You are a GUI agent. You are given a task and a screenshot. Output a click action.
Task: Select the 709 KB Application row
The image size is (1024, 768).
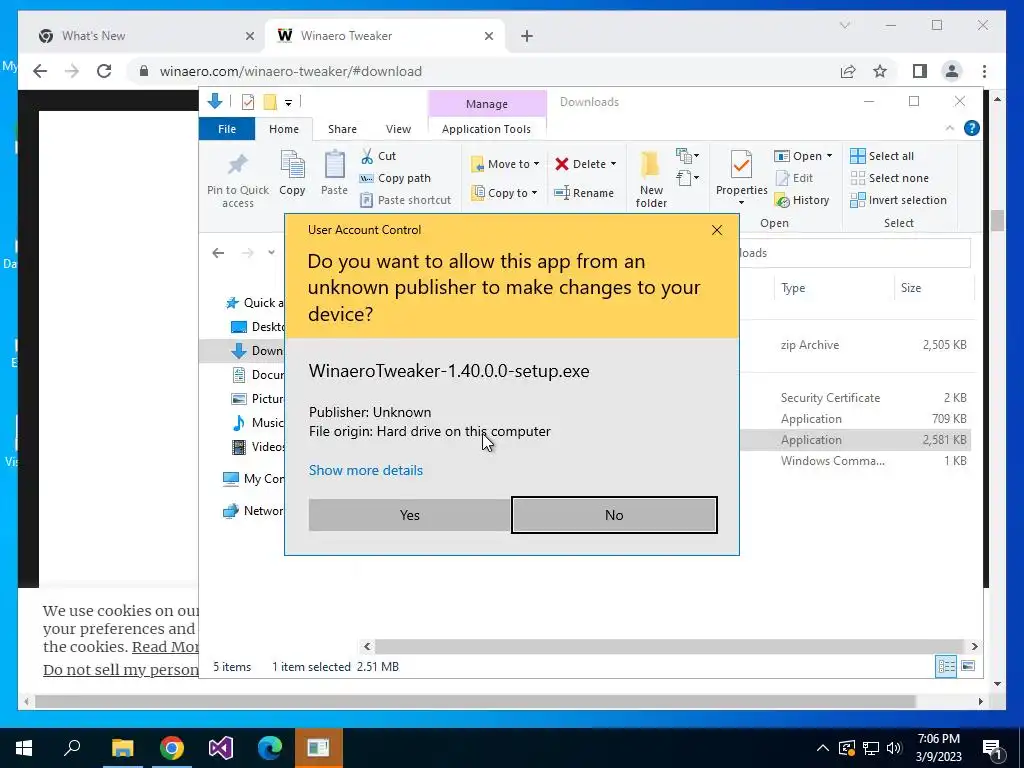[x=856, y=419]
